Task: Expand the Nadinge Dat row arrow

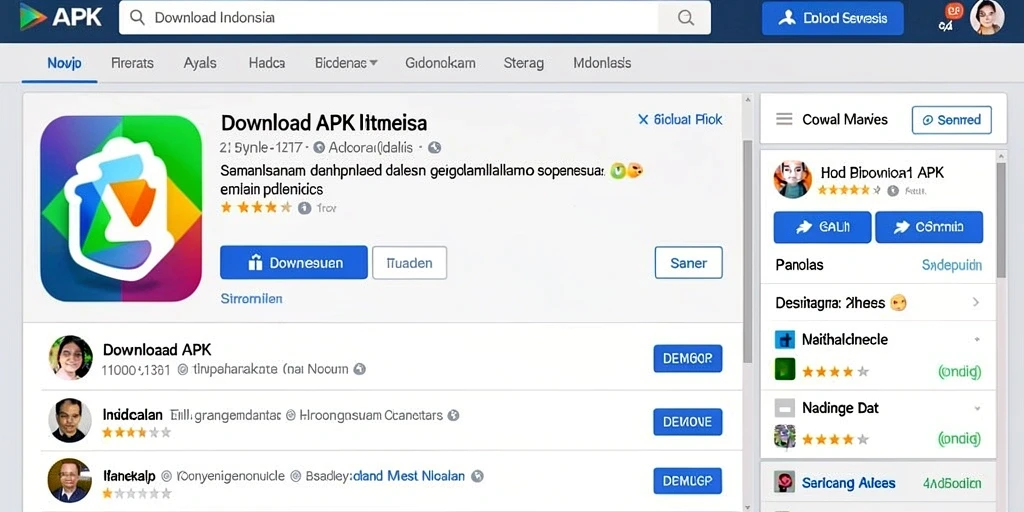Action: click(x=977, y=408)
